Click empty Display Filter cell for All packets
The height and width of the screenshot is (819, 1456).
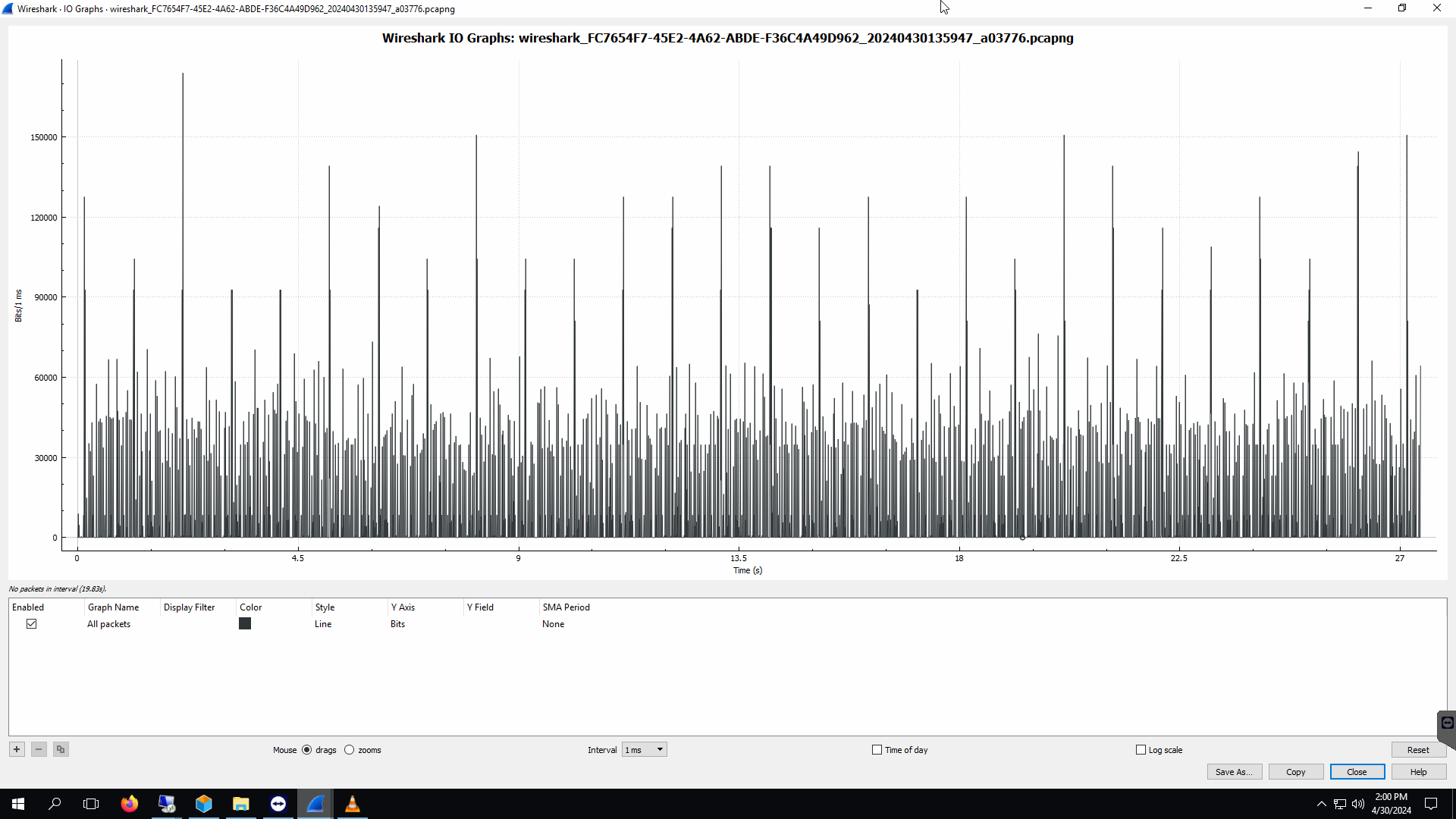point(198,624)
